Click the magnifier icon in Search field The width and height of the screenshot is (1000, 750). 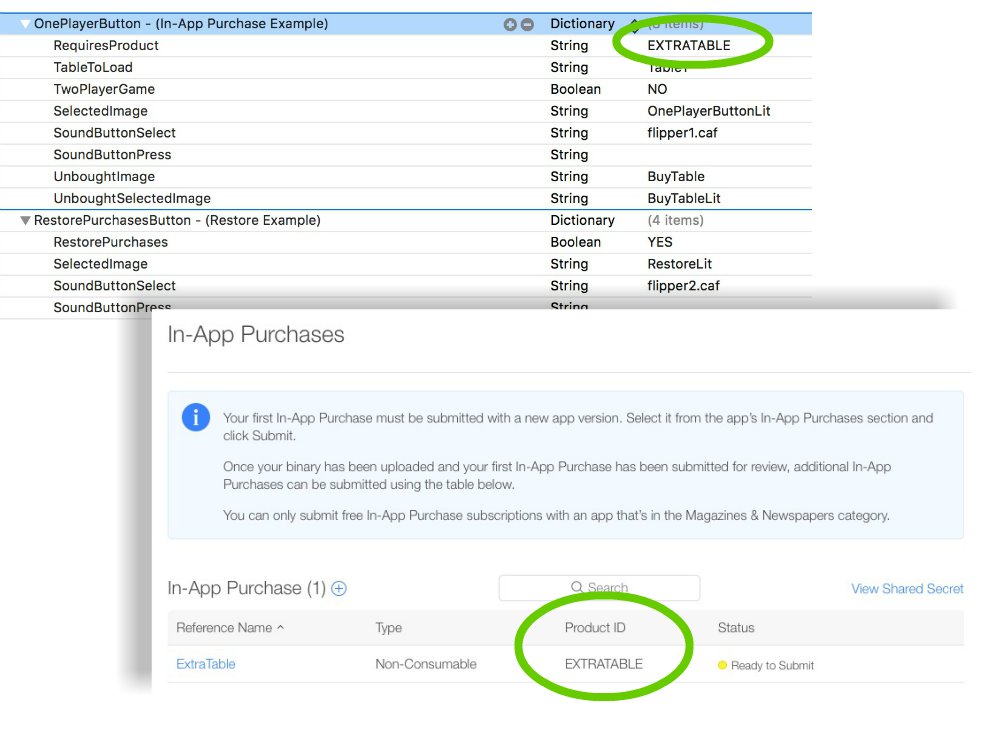(577, 588)
